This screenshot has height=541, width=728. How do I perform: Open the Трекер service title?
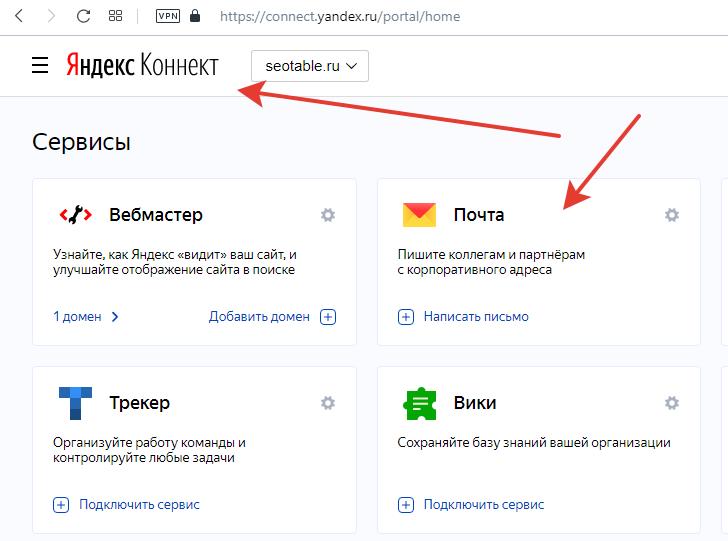coord(139,403)
